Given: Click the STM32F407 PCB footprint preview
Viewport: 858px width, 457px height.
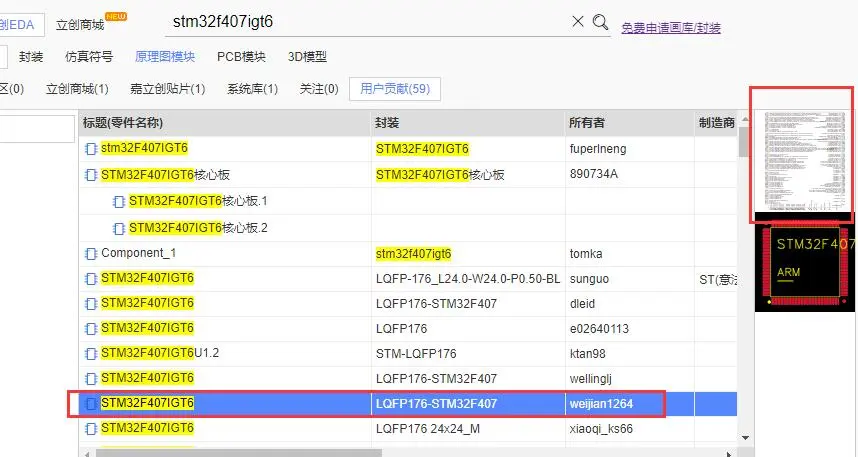Looking at the screenshot, I should (805, 265).
